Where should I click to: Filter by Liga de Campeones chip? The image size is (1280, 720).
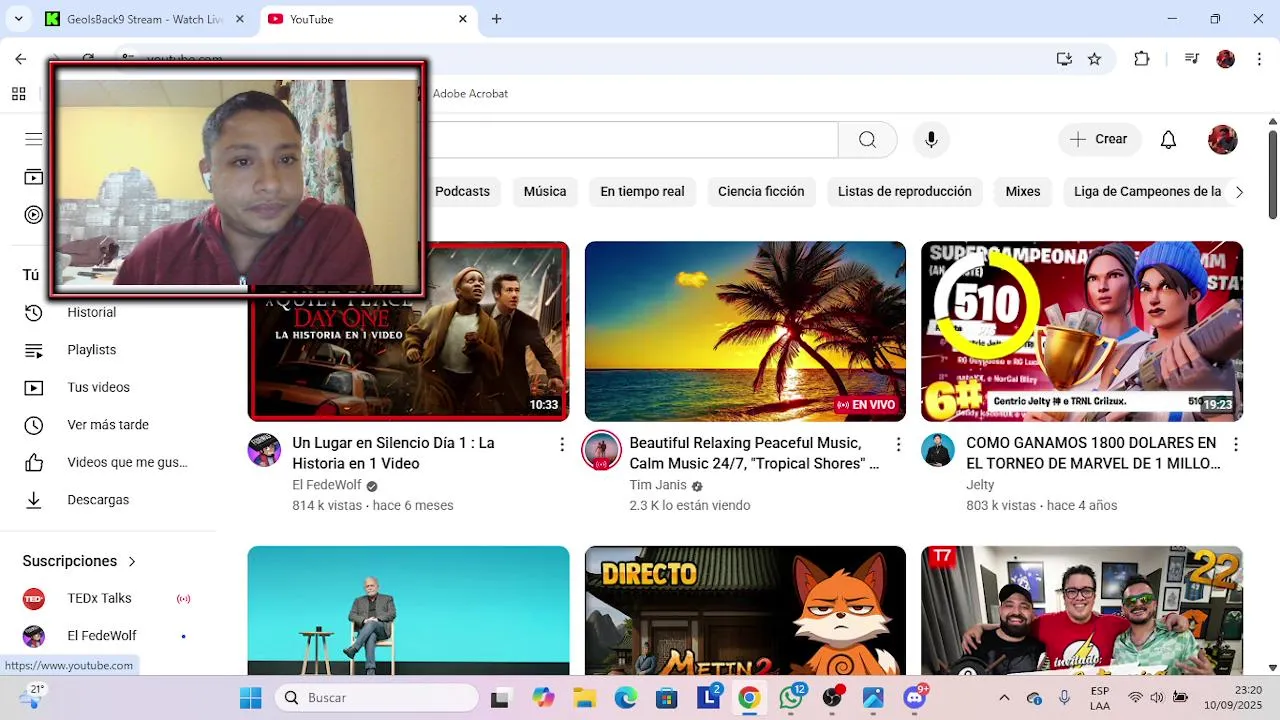1147,192
